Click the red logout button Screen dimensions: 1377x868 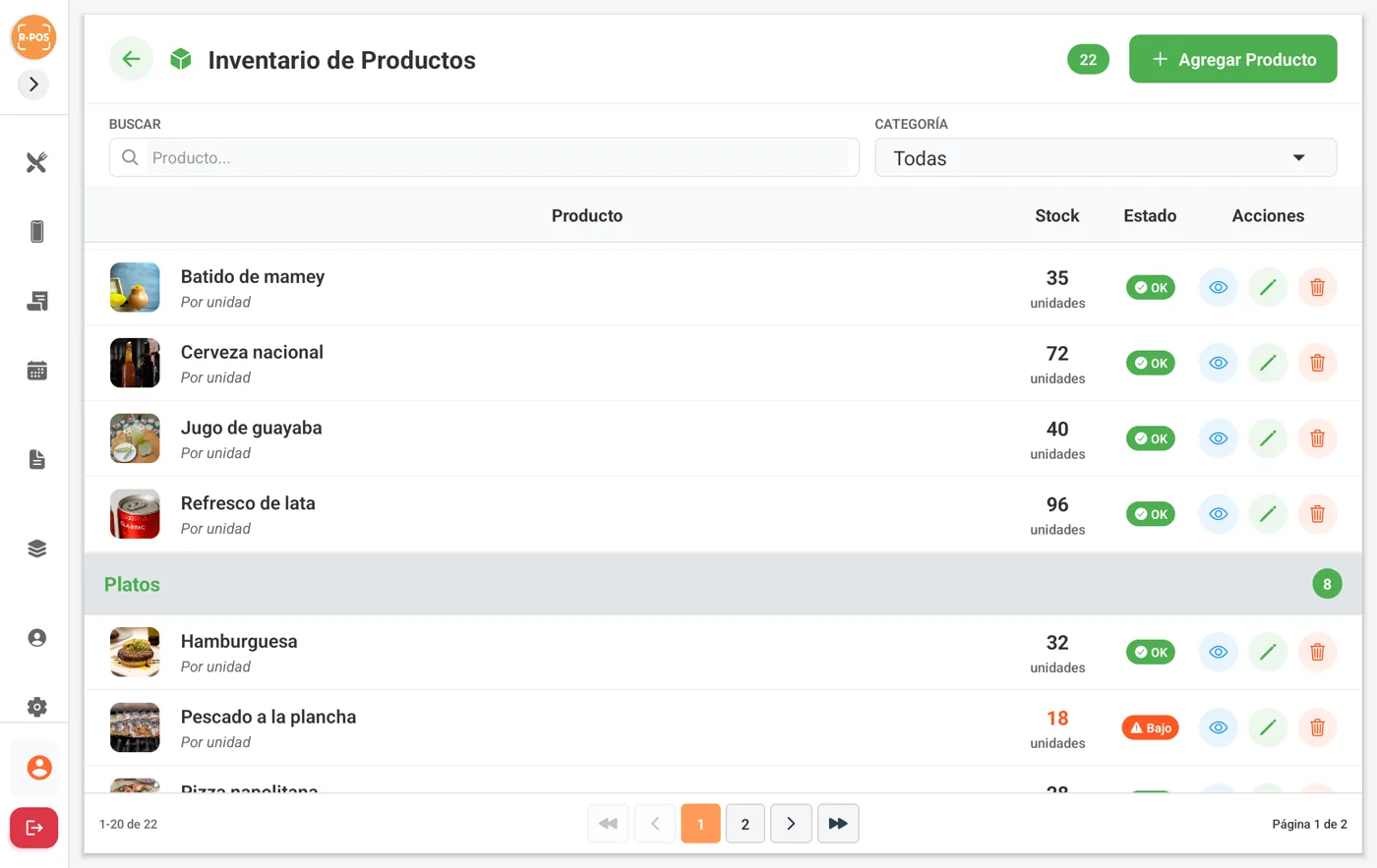(34, 828)
